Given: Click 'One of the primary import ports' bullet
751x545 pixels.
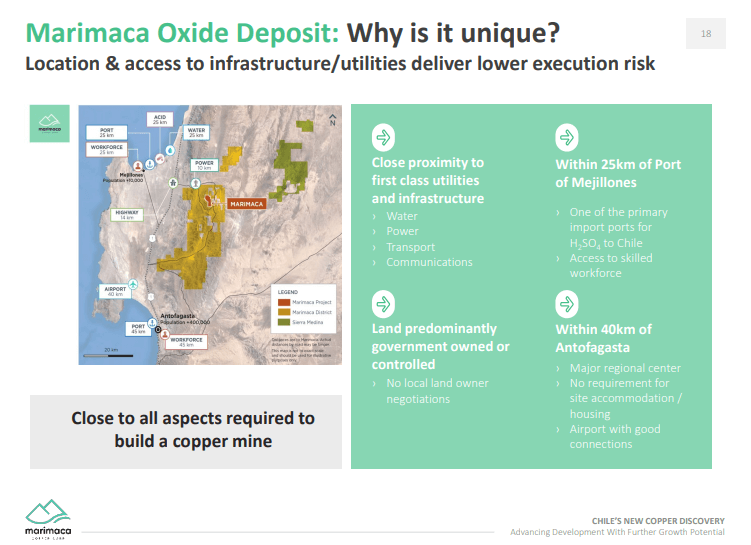Looking at the screenshot, I should coord(618,227).
